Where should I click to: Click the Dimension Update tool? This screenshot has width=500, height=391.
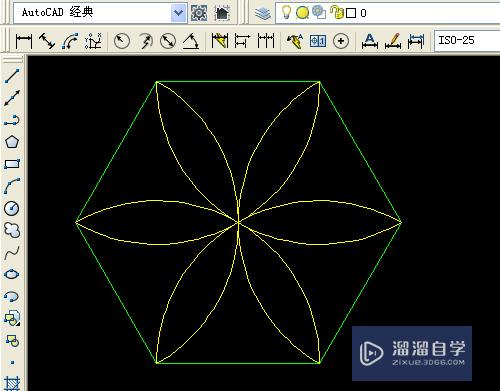click(x=416, y=41)
